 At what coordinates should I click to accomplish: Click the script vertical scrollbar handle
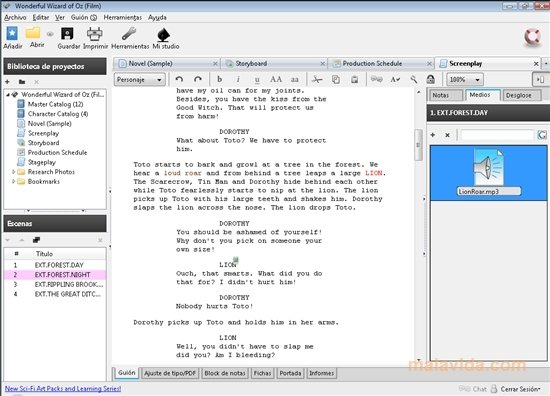coord(418,145)
